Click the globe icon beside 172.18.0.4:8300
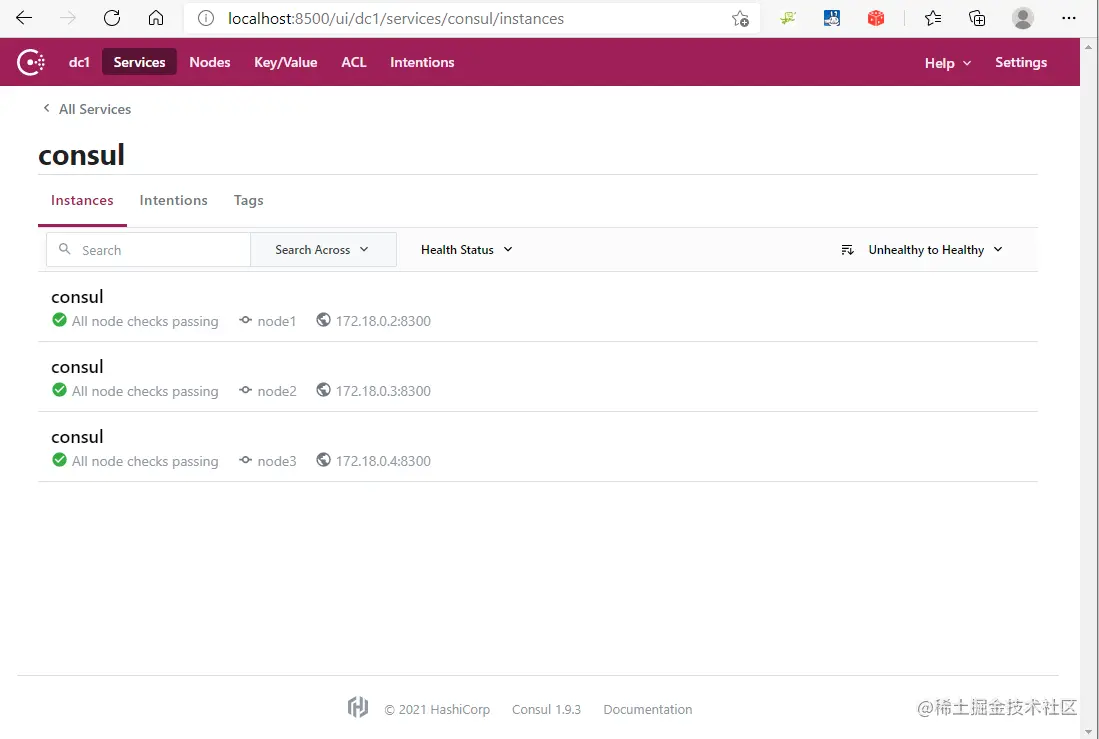This screenshot has height=739, width=1099. [x=323, y=460]
